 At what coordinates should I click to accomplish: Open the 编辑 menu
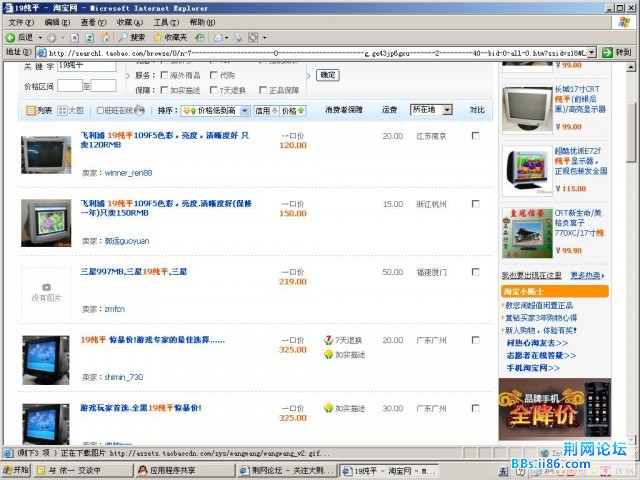pos(57,22)
